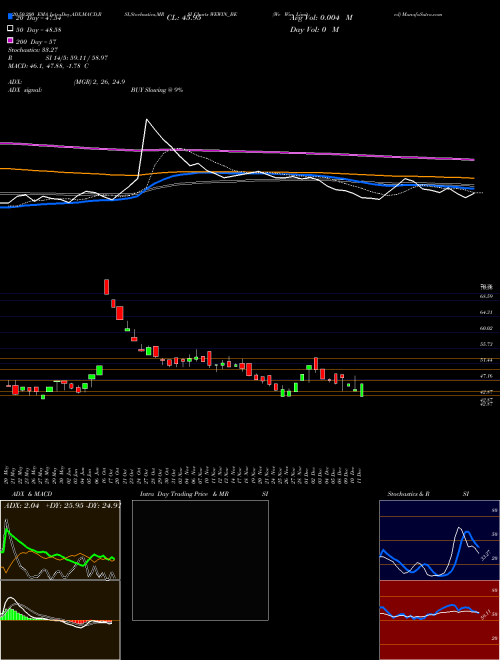Click the 47.16 price axis label
Viewport: 500px width, 660px height.
[x=486, y=375]
